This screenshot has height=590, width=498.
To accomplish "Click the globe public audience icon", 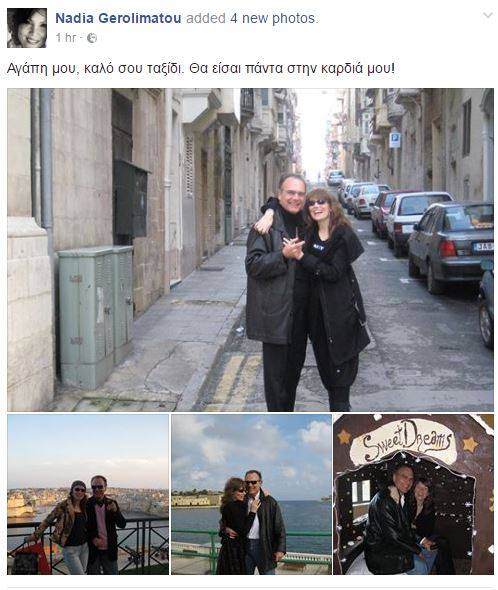I will [92, 38].
